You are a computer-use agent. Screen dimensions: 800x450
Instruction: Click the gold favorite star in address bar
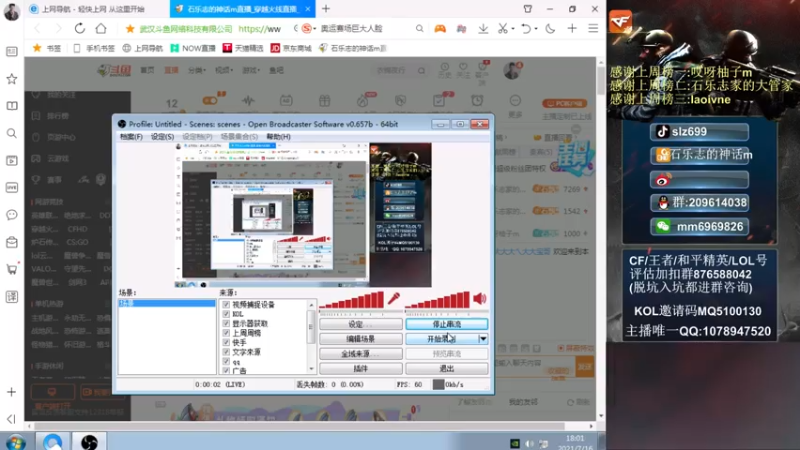pos(130,29)
